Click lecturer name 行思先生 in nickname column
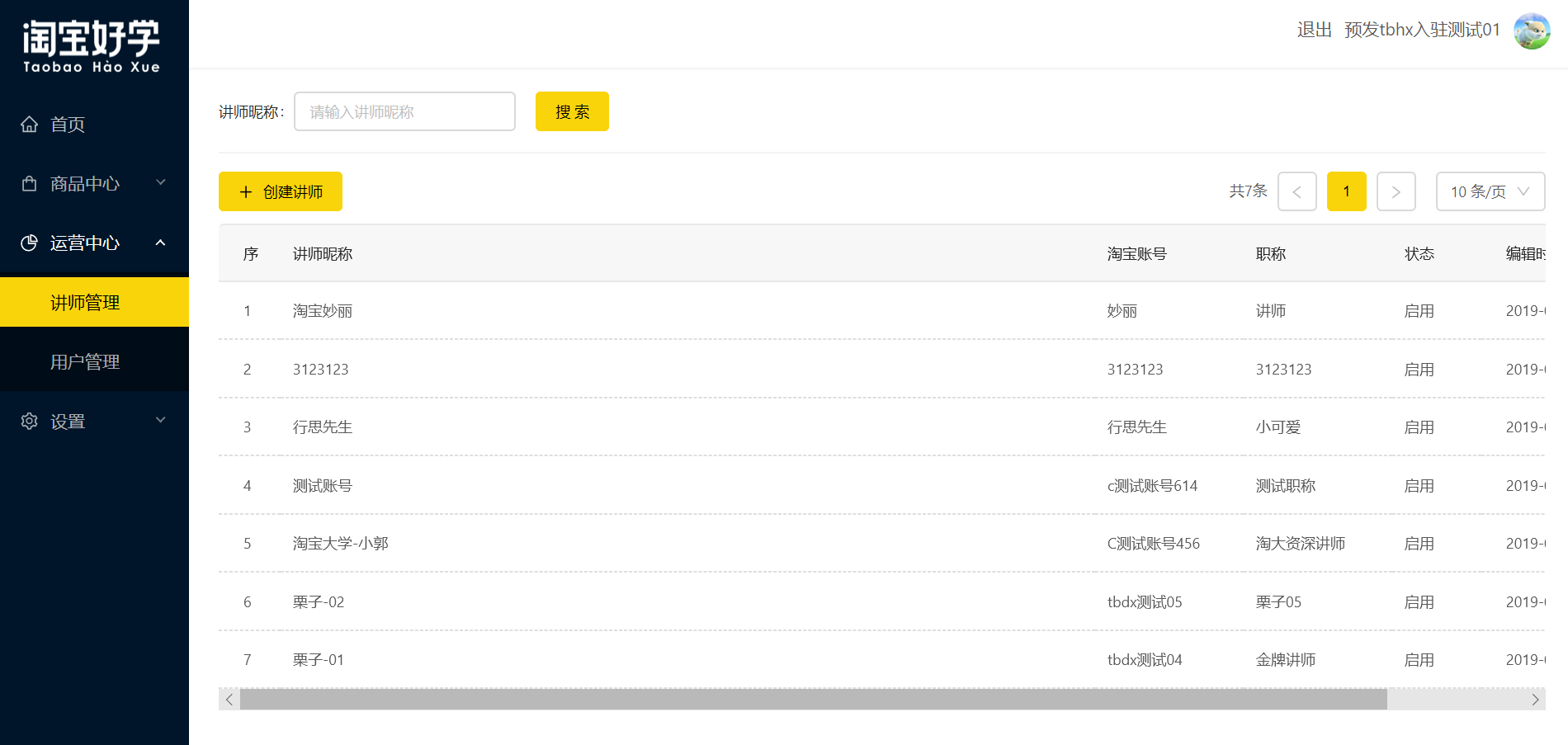Viewport: 1568px width, 745px height. [323, 427]
